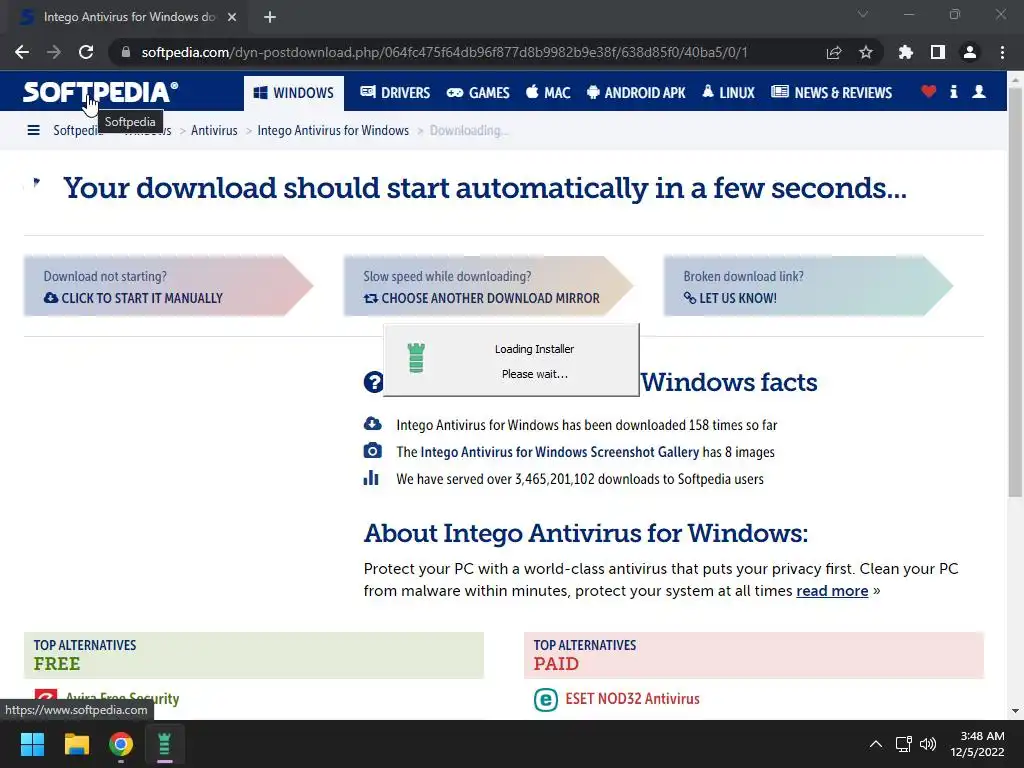Viewport: 1024px width, 768px height.
Task: Reload the current page
Action: (x=86, y=52)
